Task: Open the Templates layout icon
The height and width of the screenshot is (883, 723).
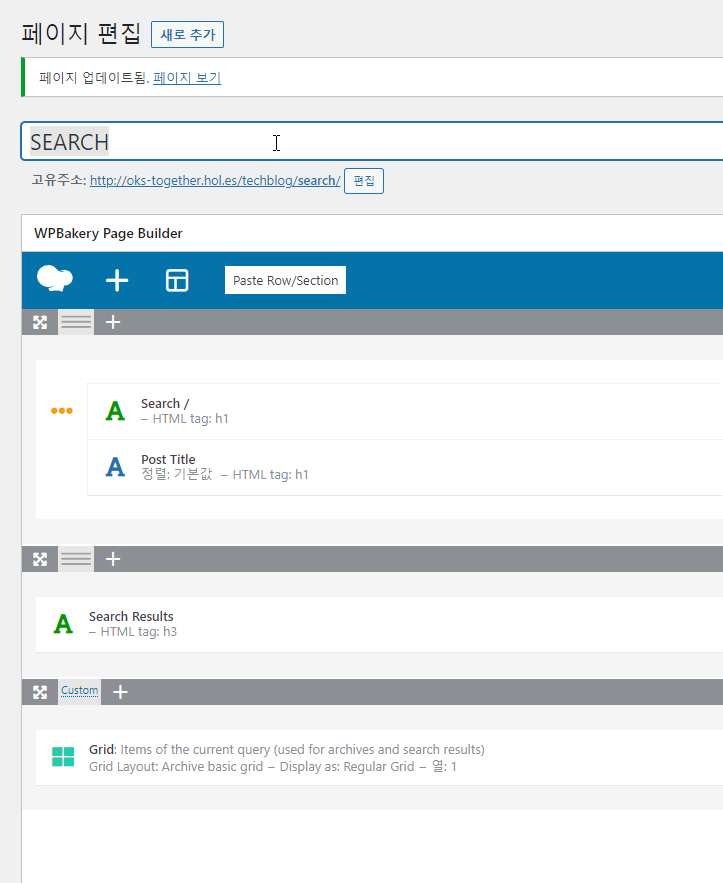Action: [177, 280]
